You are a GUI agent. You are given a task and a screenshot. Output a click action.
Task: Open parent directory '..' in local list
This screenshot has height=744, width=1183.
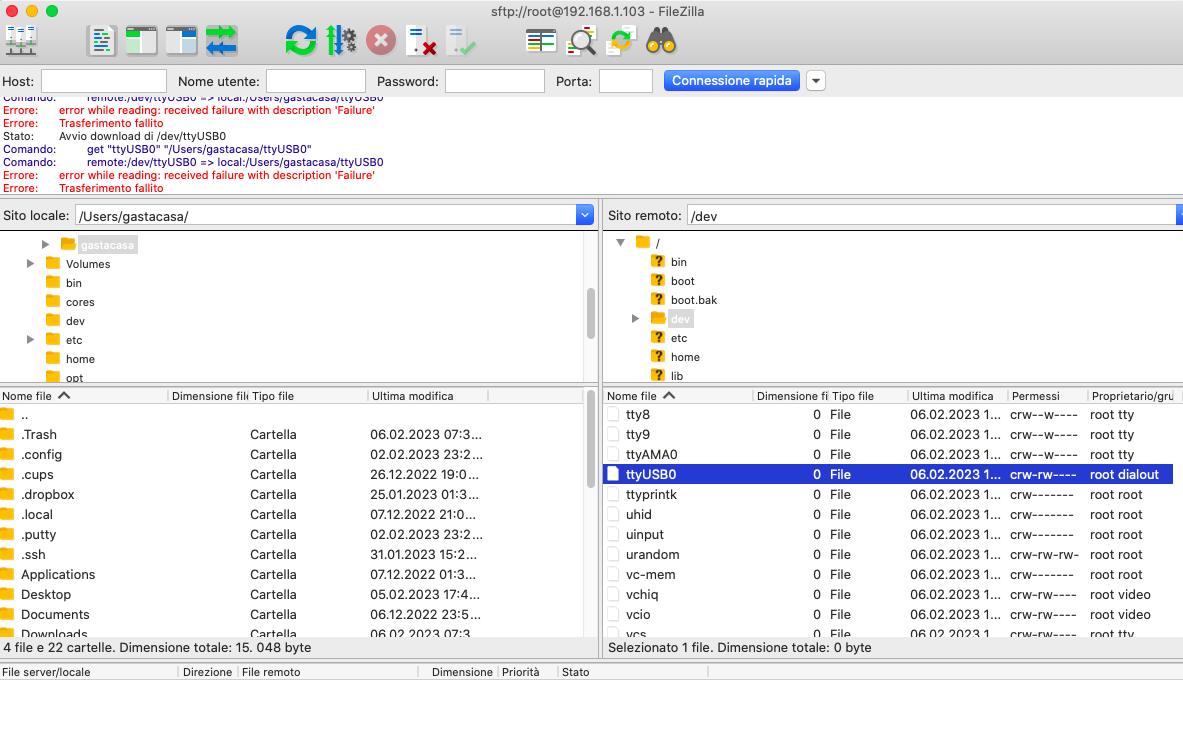pos(291,414)
